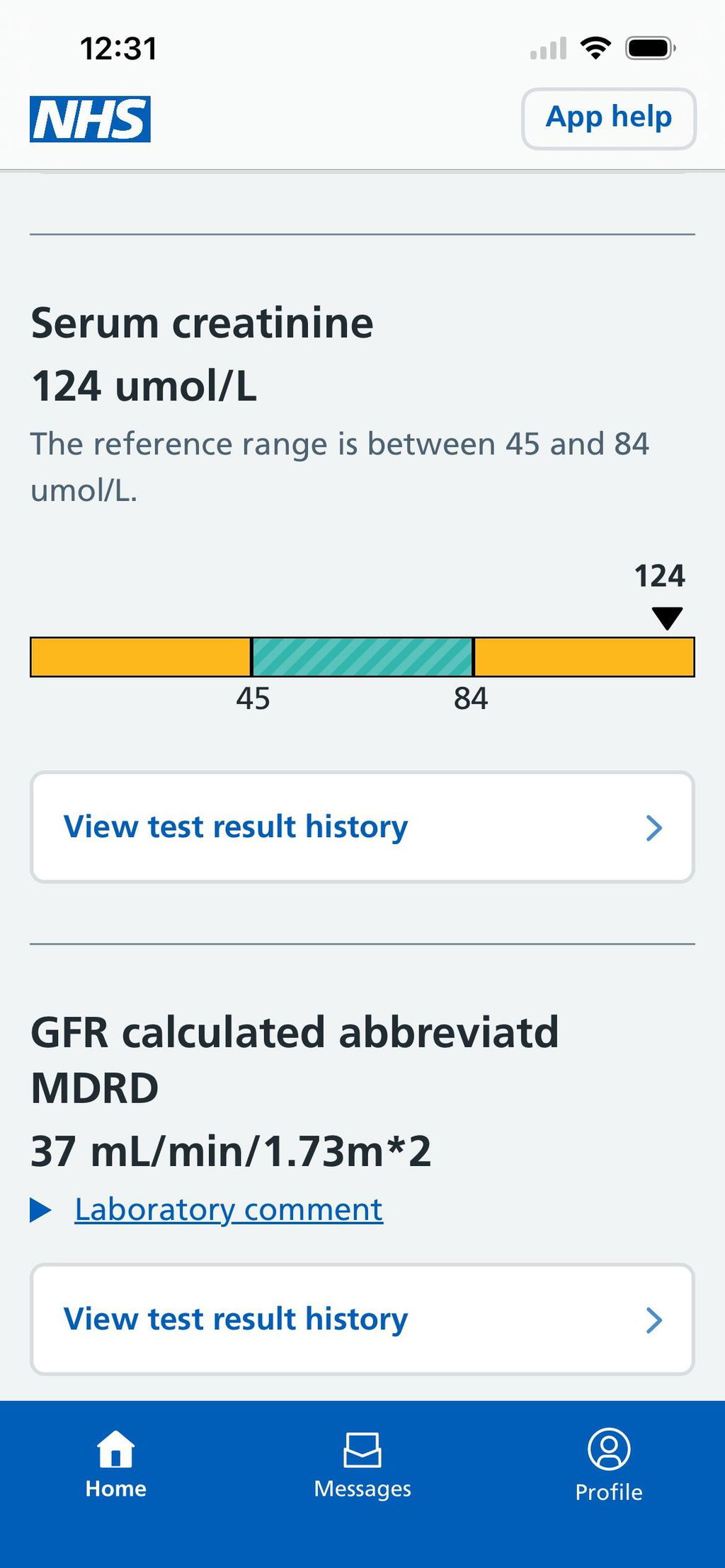Tap the cellular signal bars icon
The height and width of the screenshot is (1568, 725).
pyautogui.click(x=549, y=48)
